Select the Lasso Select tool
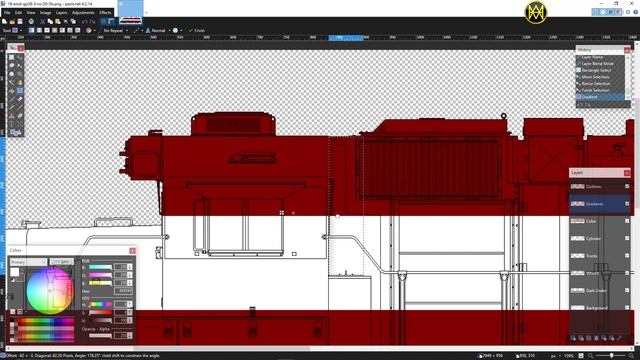640x360 pixels. [x=11, y=66]
